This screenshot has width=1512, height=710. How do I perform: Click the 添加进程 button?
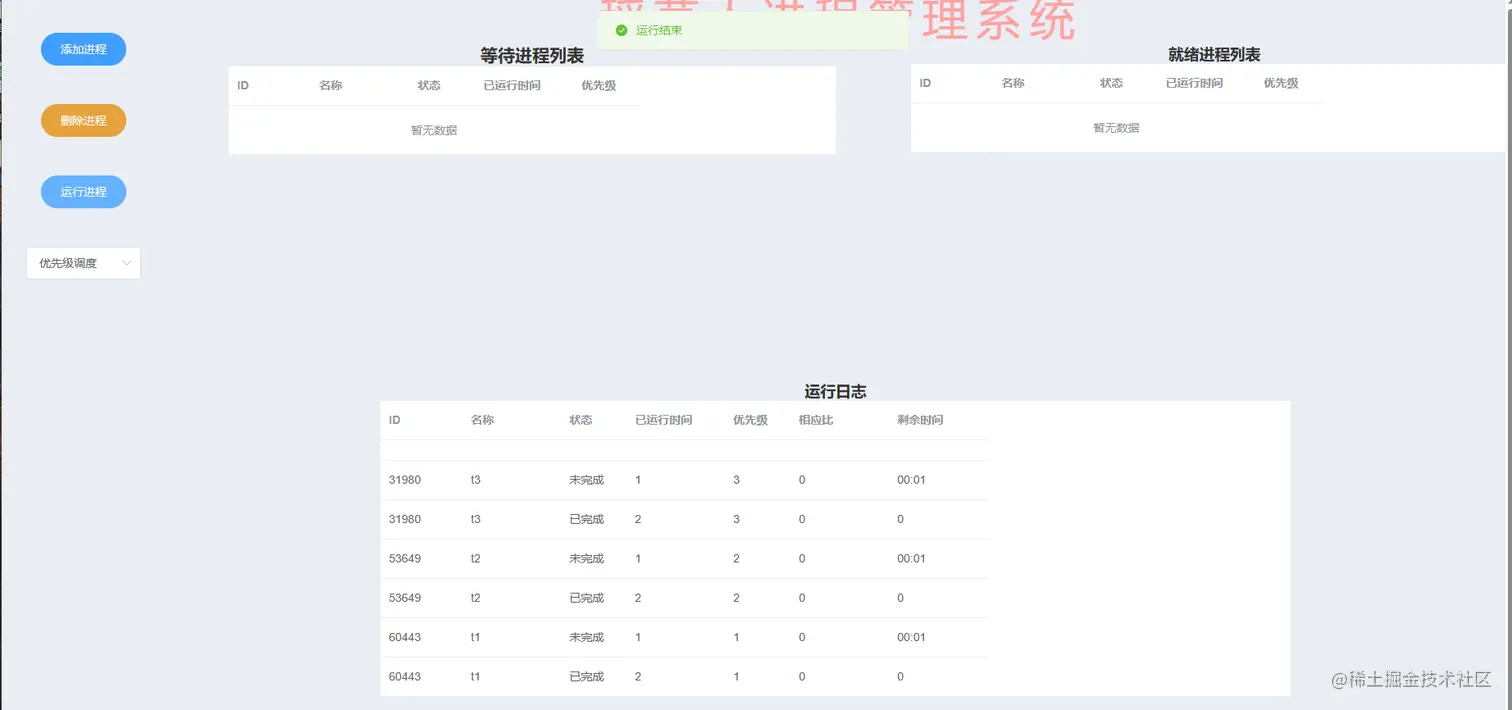coord(83,49)
